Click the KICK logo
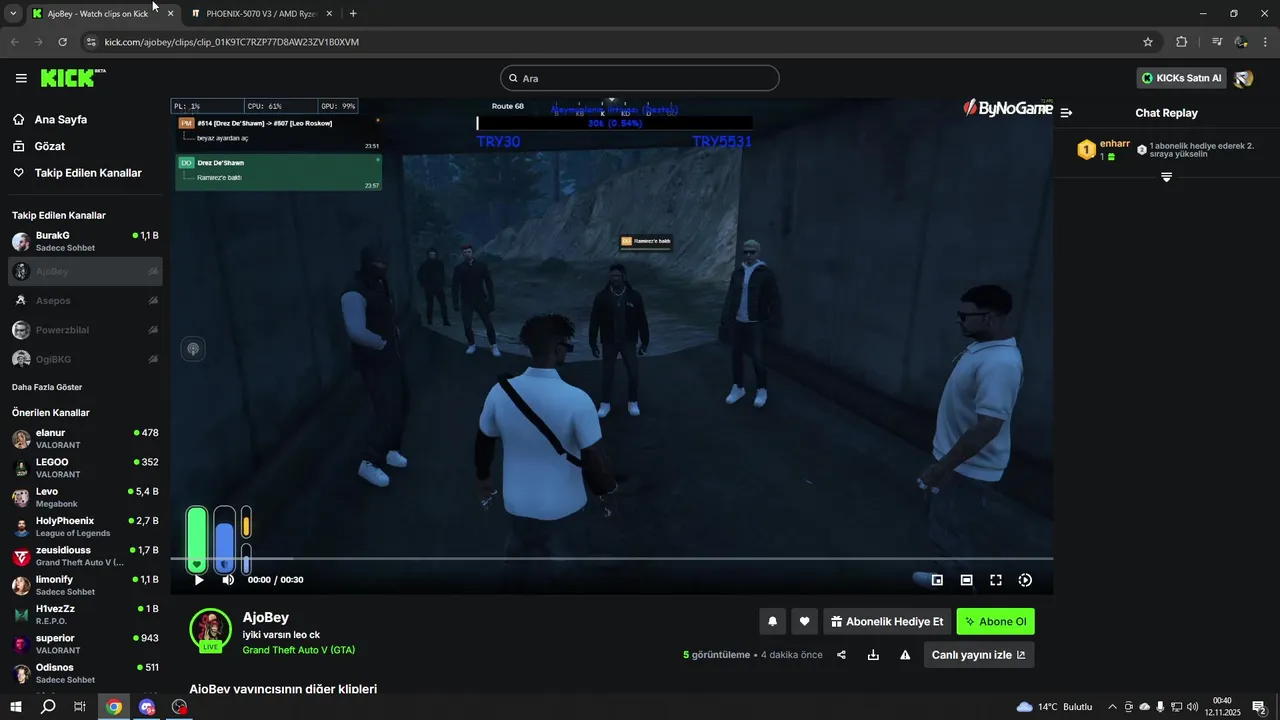Viewport: 1280px width, 720px height. (x=72, y=78)
